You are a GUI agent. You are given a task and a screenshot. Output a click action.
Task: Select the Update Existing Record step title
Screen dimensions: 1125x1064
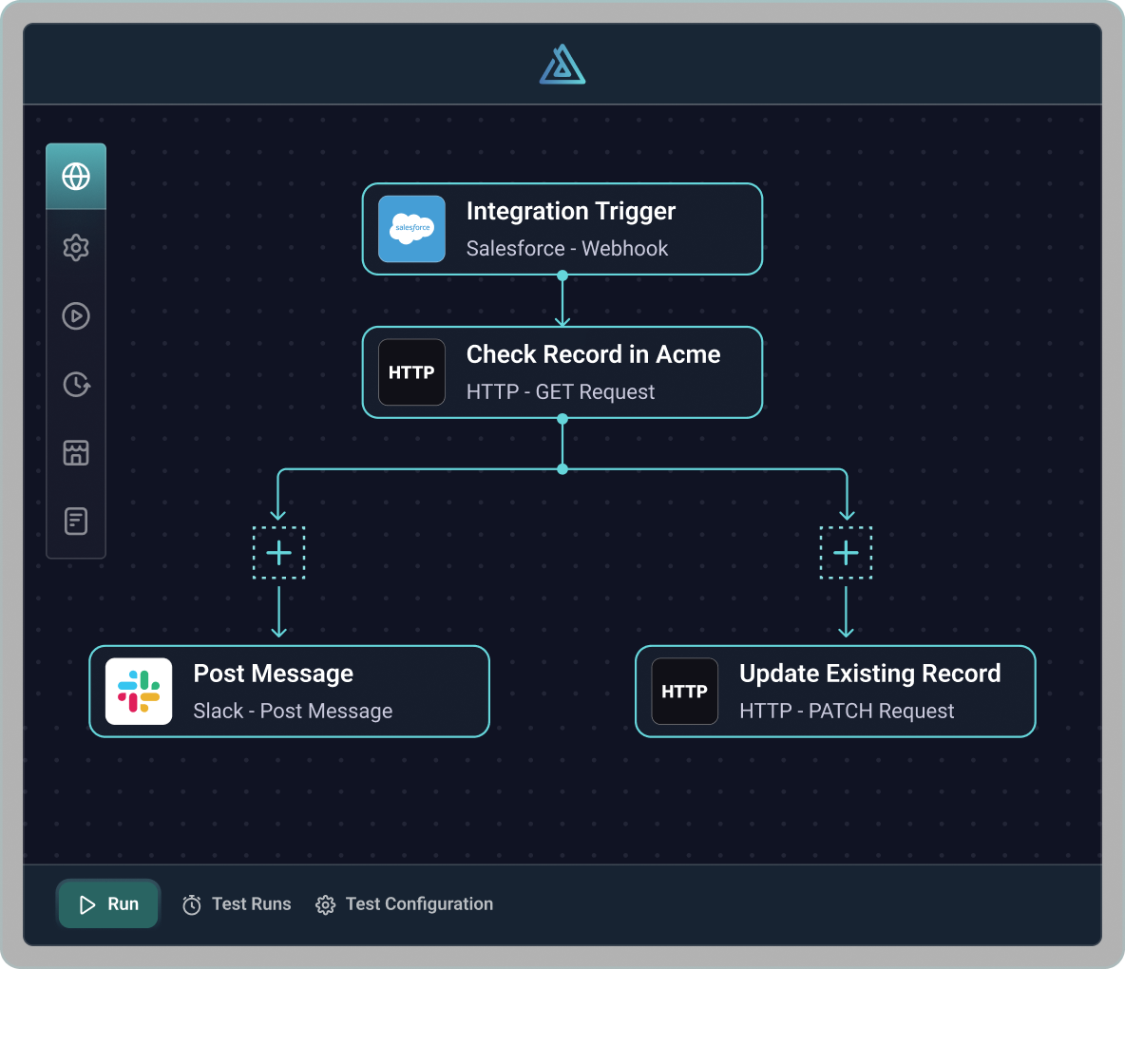(870, 674)
